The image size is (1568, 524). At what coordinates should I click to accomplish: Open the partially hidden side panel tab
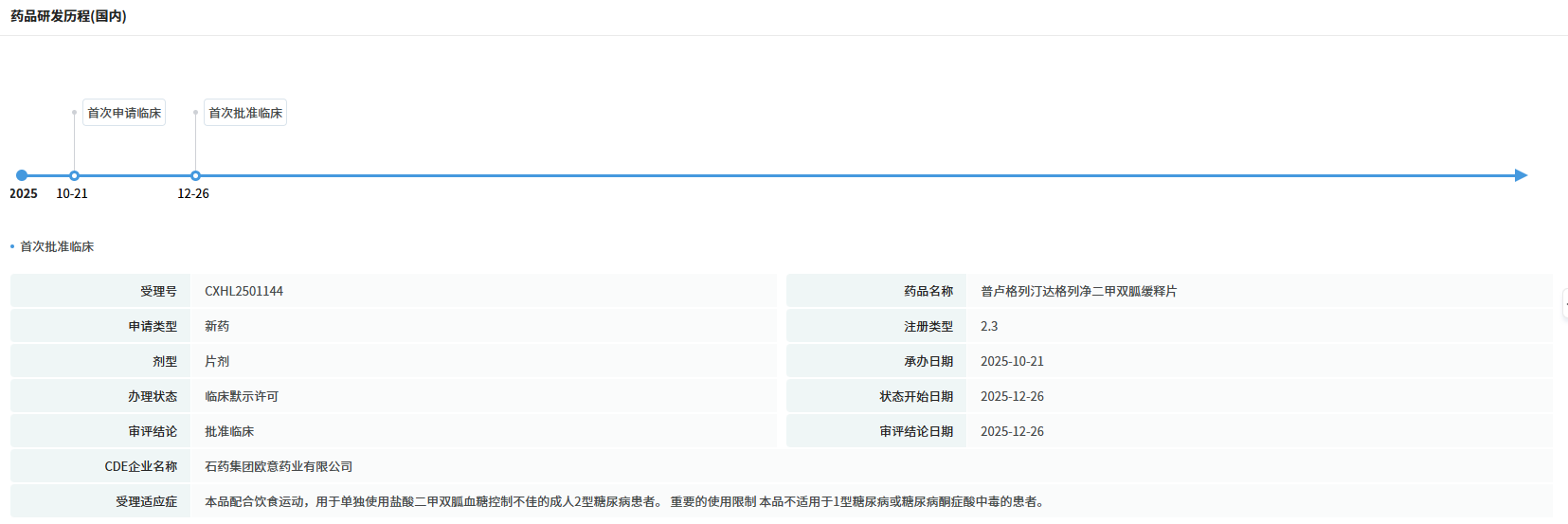[1564, 304]
